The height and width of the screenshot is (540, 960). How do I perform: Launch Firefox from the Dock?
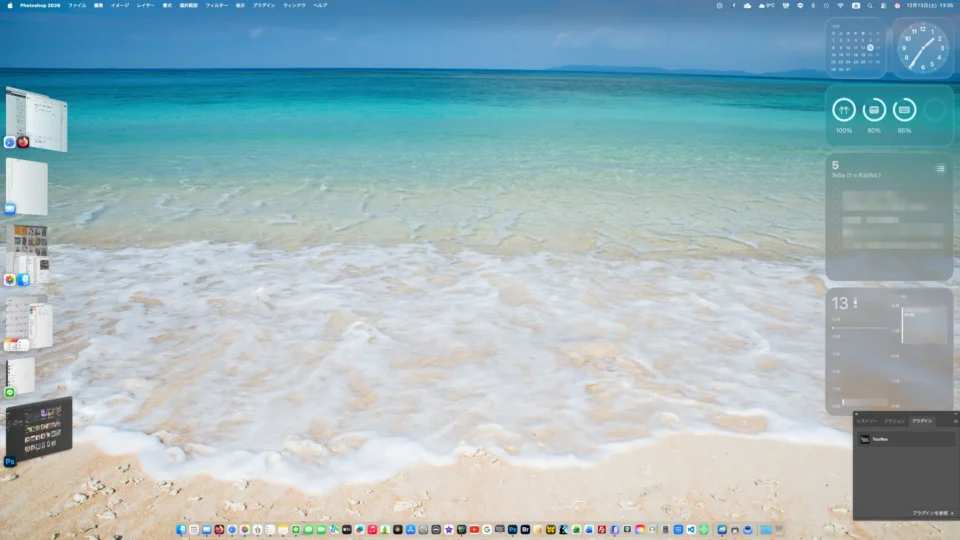coord(219,530)
